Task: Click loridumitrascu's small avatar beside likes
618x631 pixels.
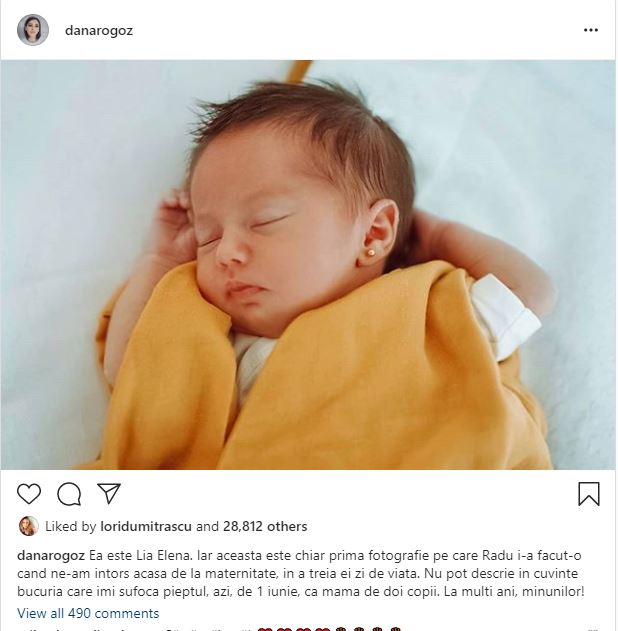Action: 29,526
